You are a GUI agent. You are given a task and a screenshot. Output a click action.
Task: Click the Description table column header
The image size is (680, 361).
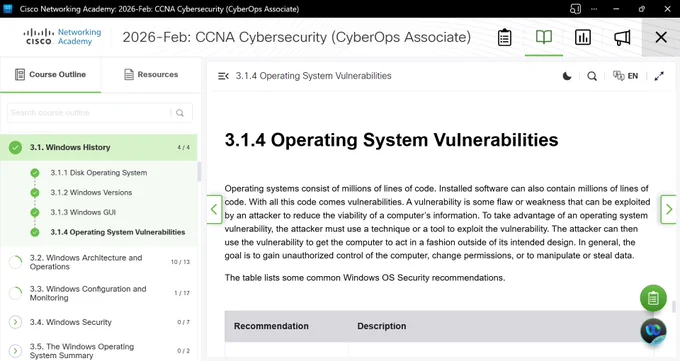[x=382, y=326]
